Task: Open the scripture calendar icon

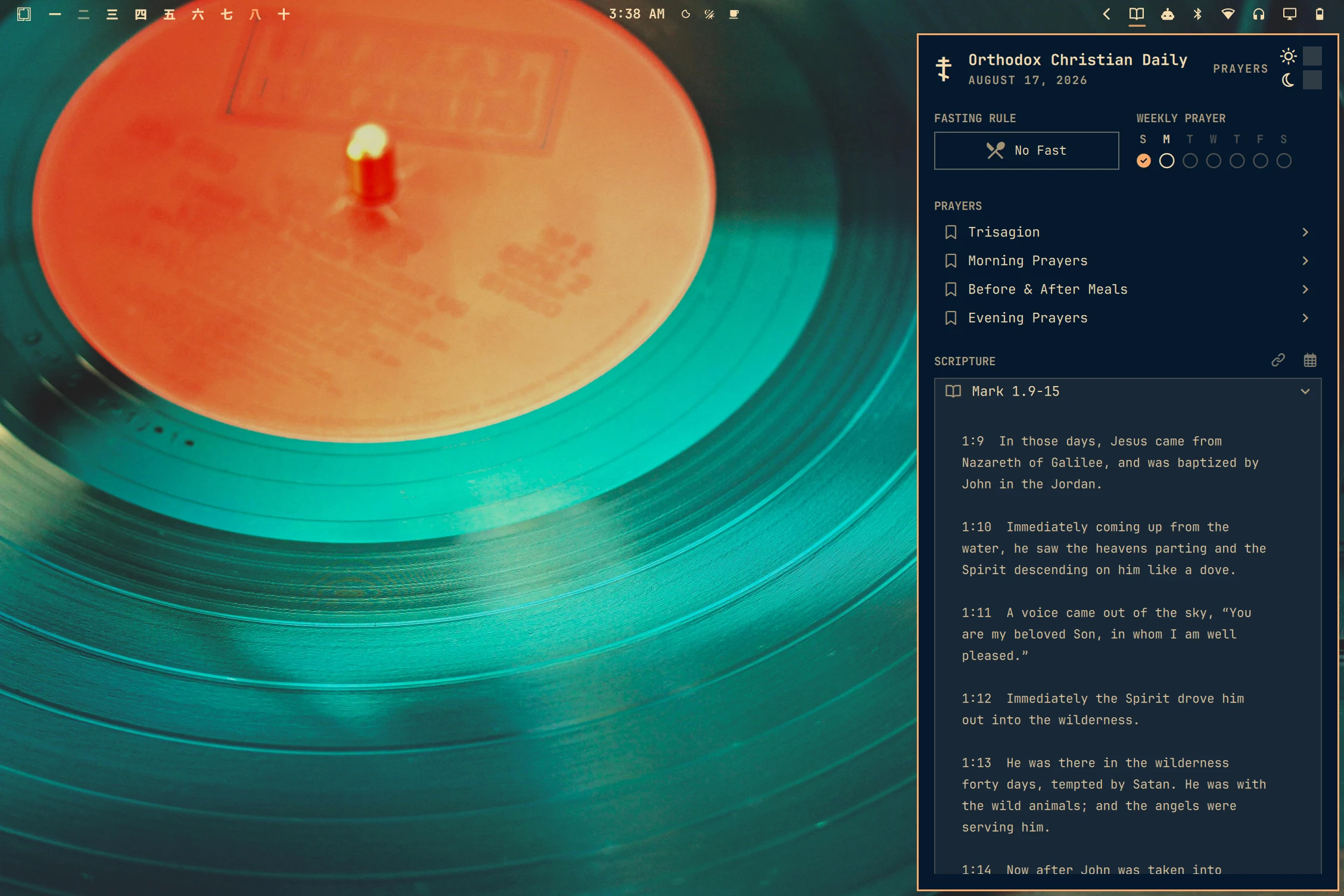Action: tap(1310, 360)
